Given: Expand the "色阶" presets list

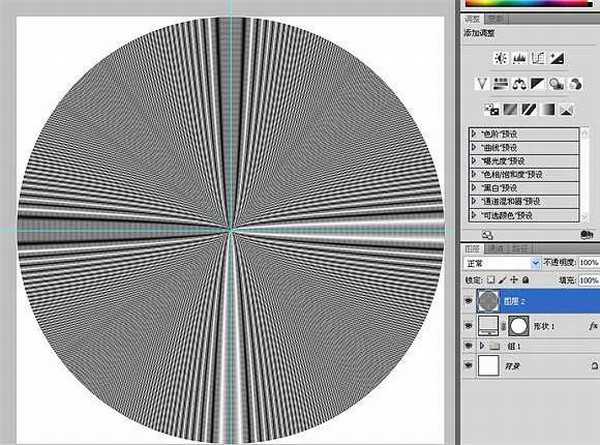Looking at the screenshot, I should pyautogui.click(x=474, y=132).
